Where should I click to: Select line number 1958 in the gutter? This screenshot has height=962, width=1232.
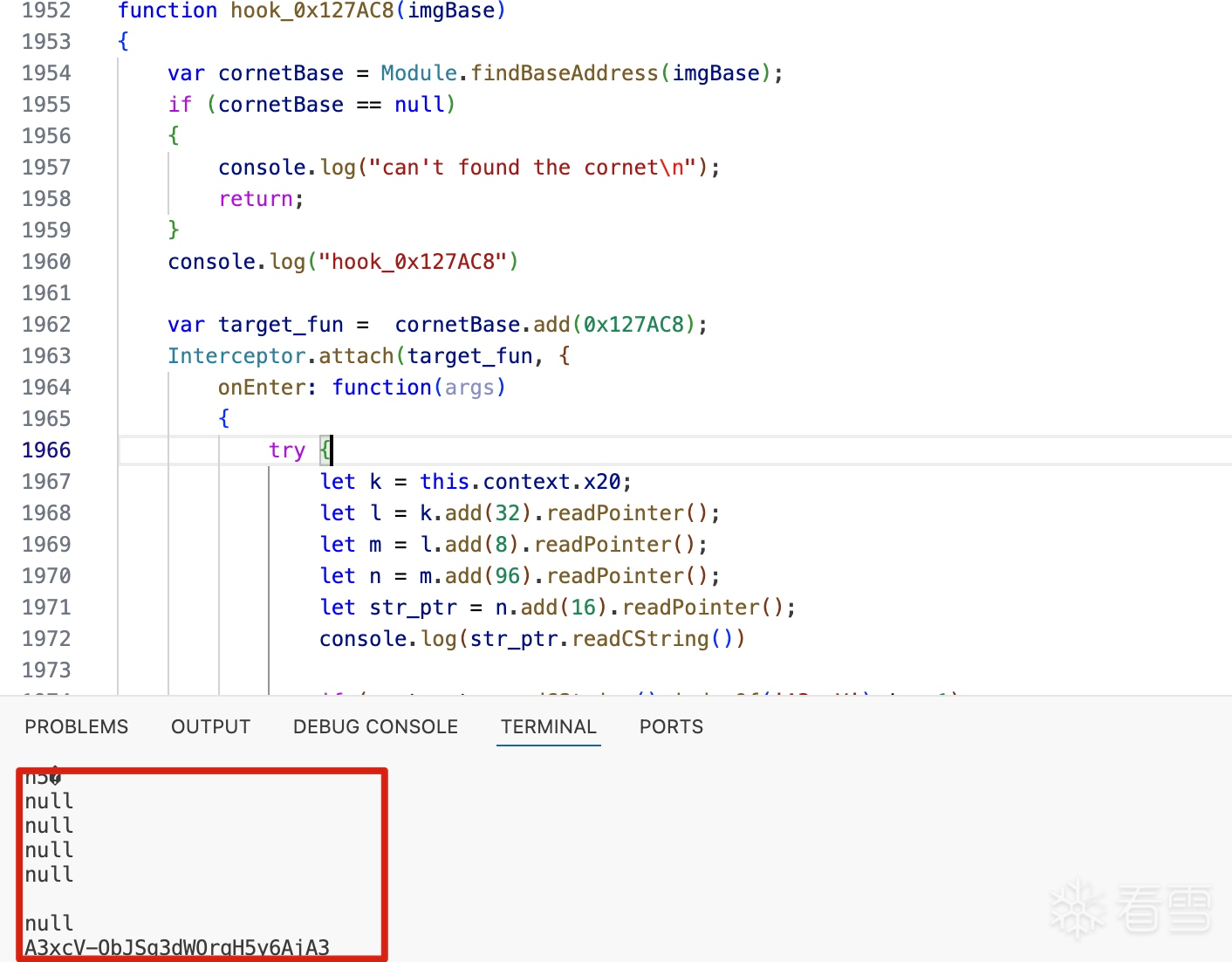coord(46,199)
